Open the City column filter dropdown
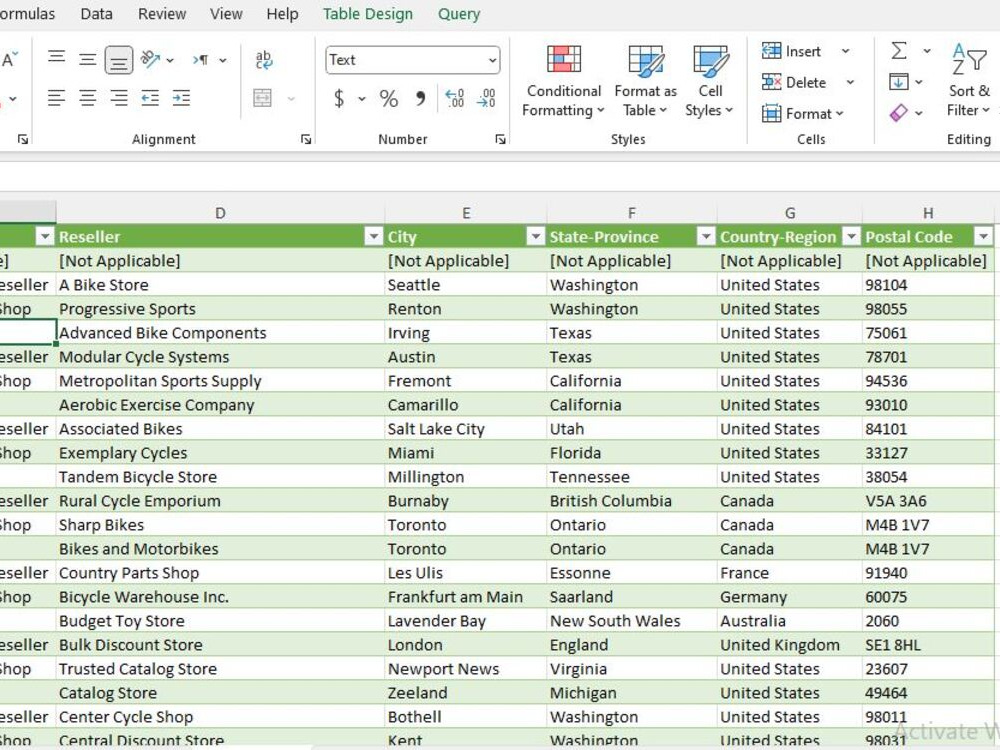1000x750 pixels. coord(536,237)
